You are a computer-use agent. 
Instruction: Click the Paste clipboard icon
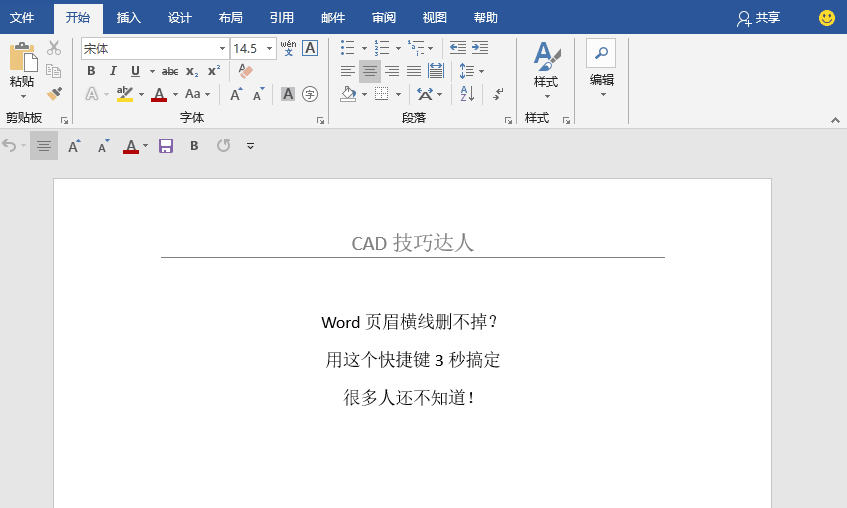click(x=23, y=57)
